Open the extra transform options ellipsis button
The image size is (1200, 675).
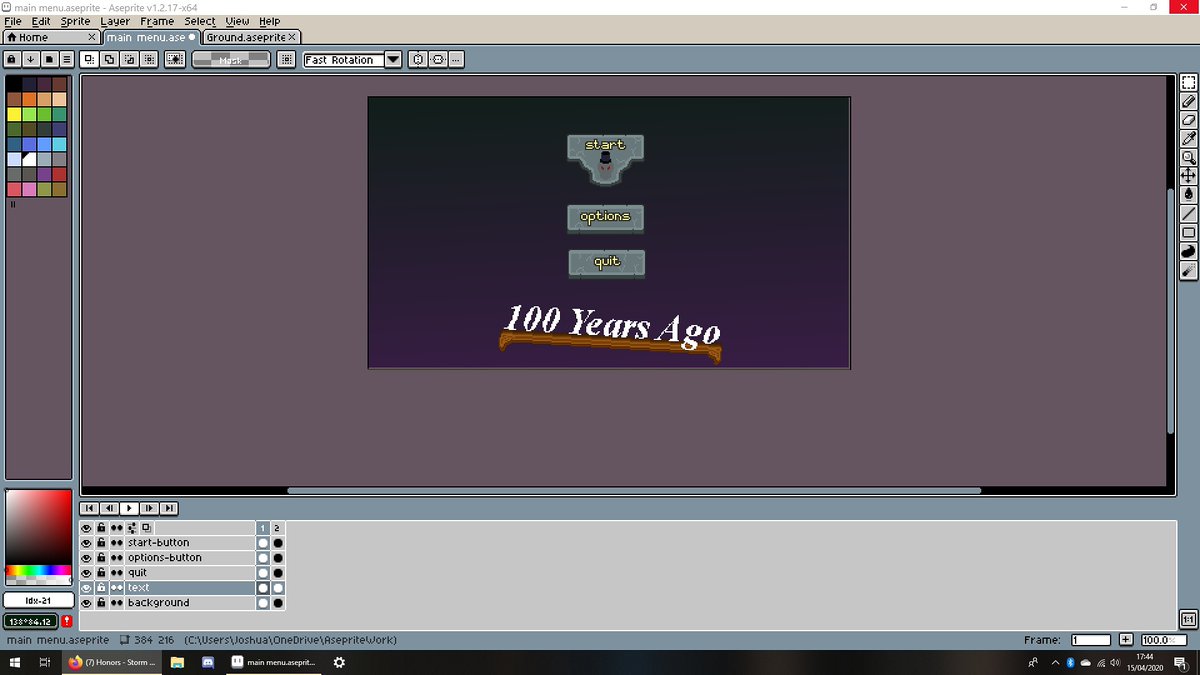456,59
